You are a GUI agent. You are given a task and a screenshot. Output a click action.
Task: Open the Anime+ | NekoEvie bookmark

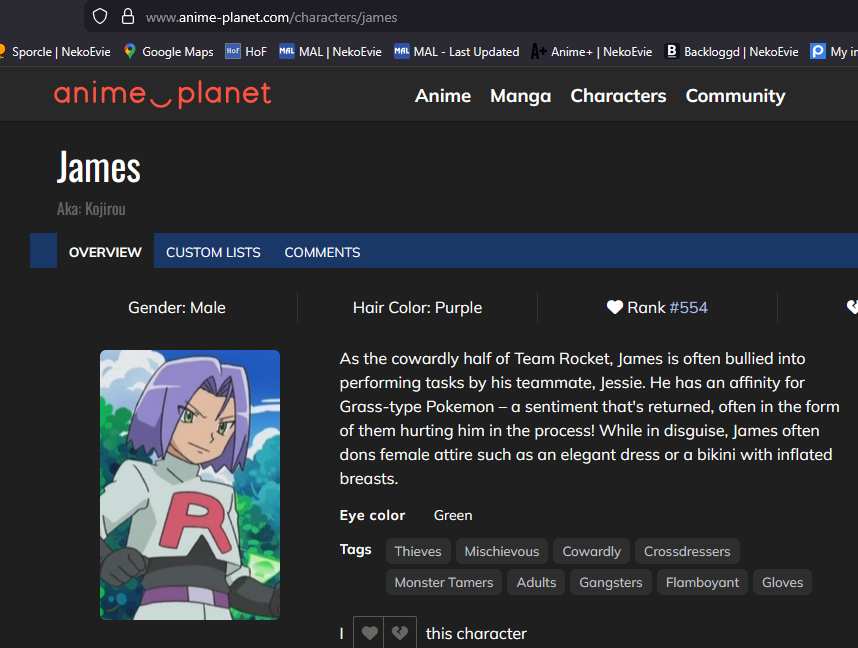591,51
